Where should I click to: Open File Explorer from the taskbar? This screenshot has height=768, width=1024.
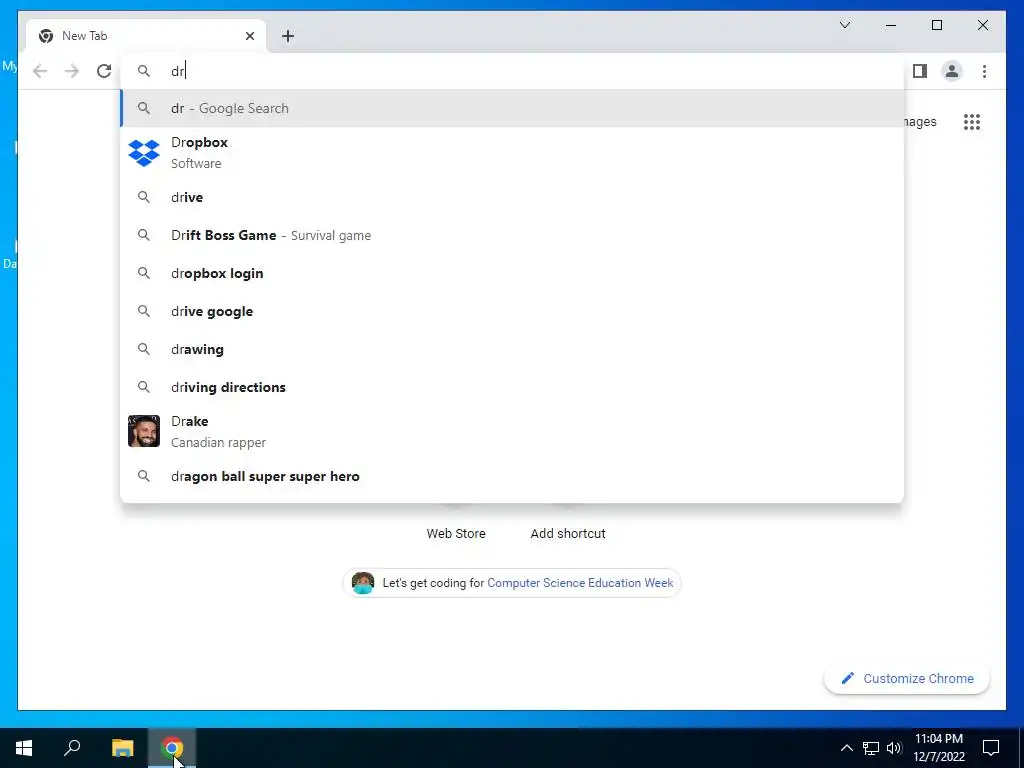coord(123,748)
